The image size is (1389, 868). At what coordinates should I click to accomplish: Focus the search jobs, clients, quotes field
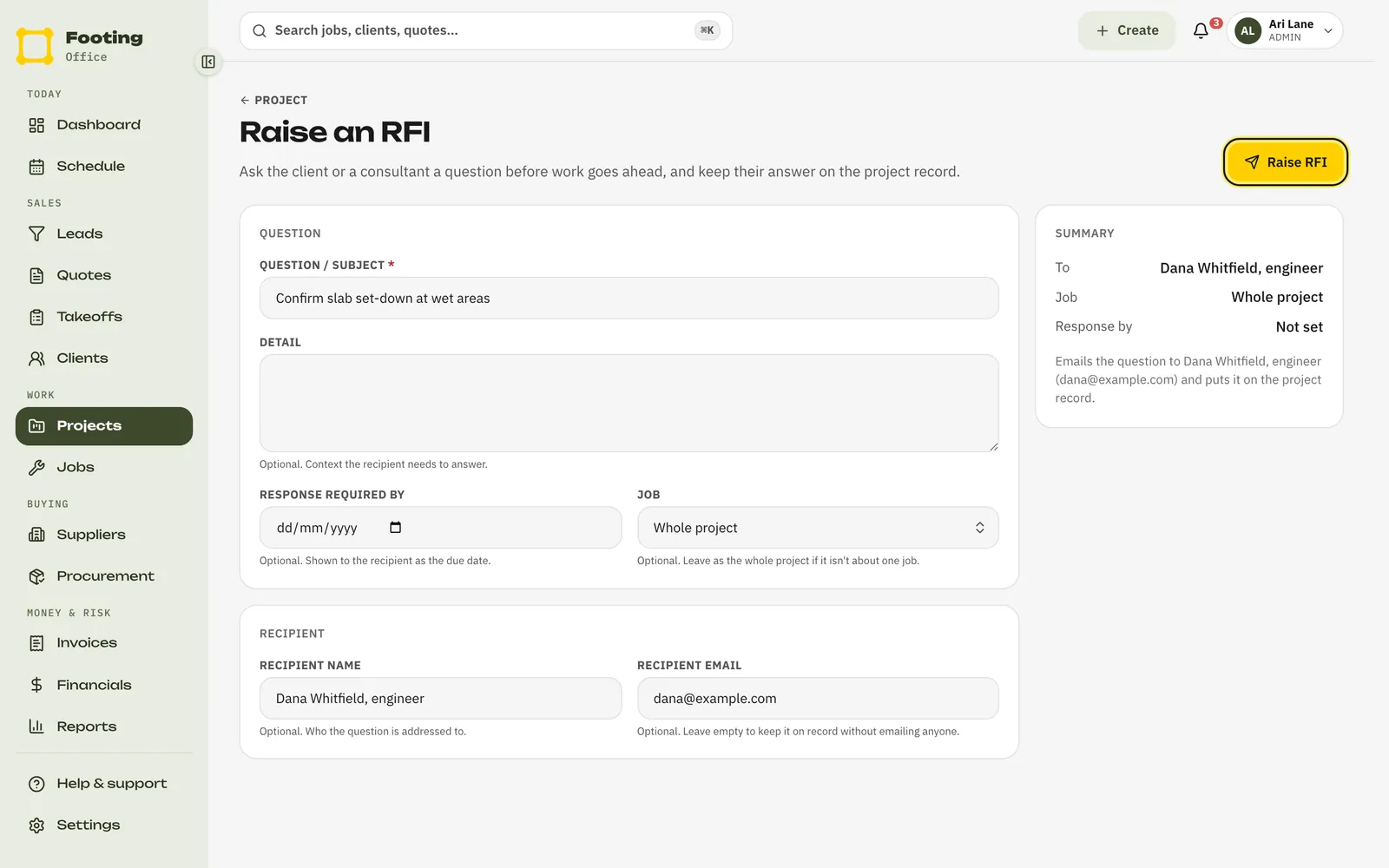click(x=486, y=30)
